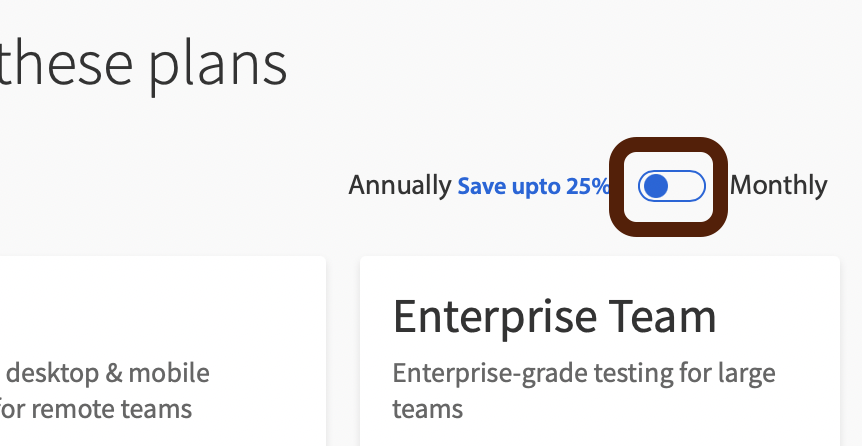The height and width of the screenshot is (446, 862).
Task: Click the "these plans" page heading
Action: coord(143,62)
